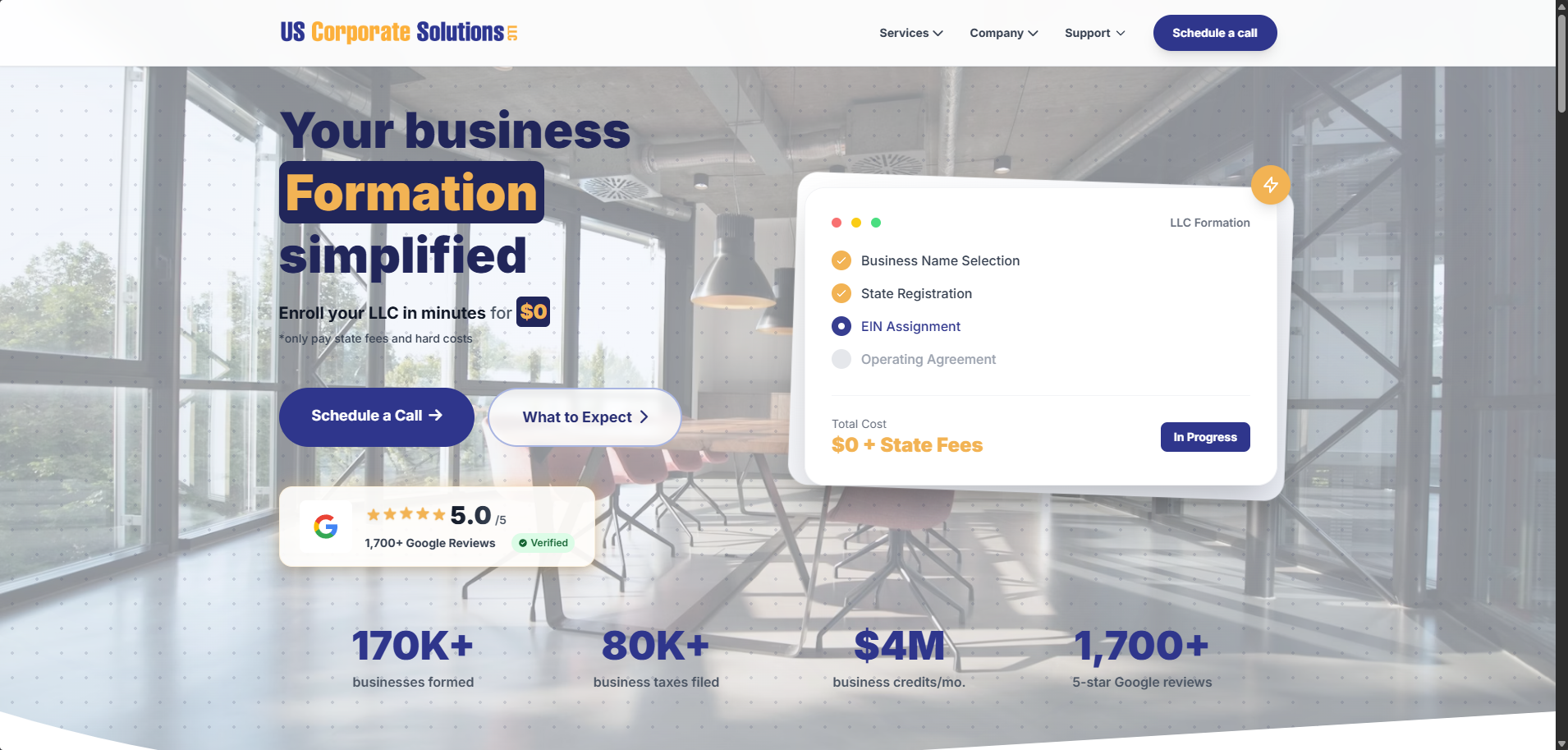1568x750 pixels.
Task: Click the Business Name Selection label
Action: pos(940,260)
